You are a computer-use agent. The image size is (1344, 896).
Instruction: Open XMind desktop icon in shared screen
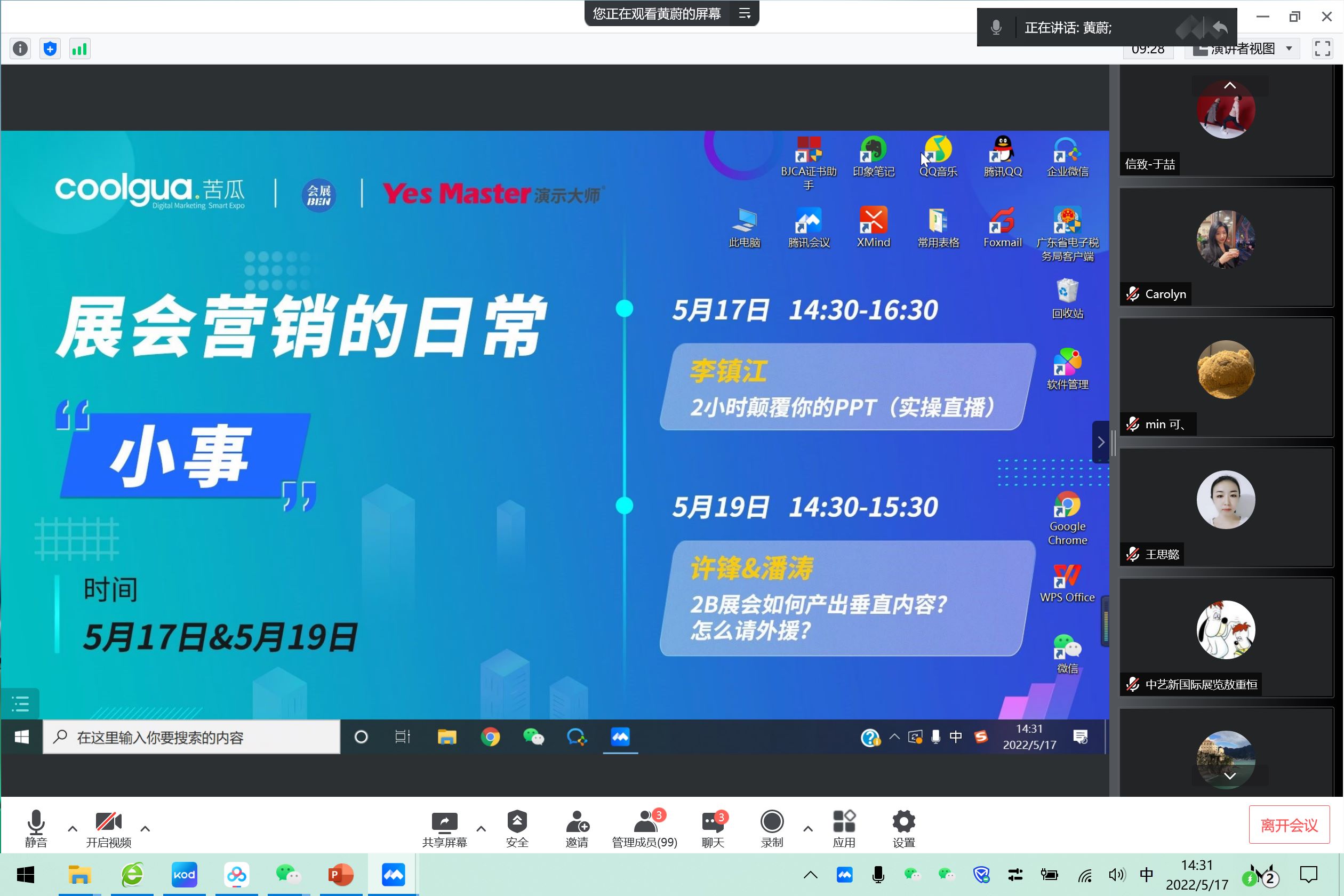pyautogui.click(x=873, y=227)
